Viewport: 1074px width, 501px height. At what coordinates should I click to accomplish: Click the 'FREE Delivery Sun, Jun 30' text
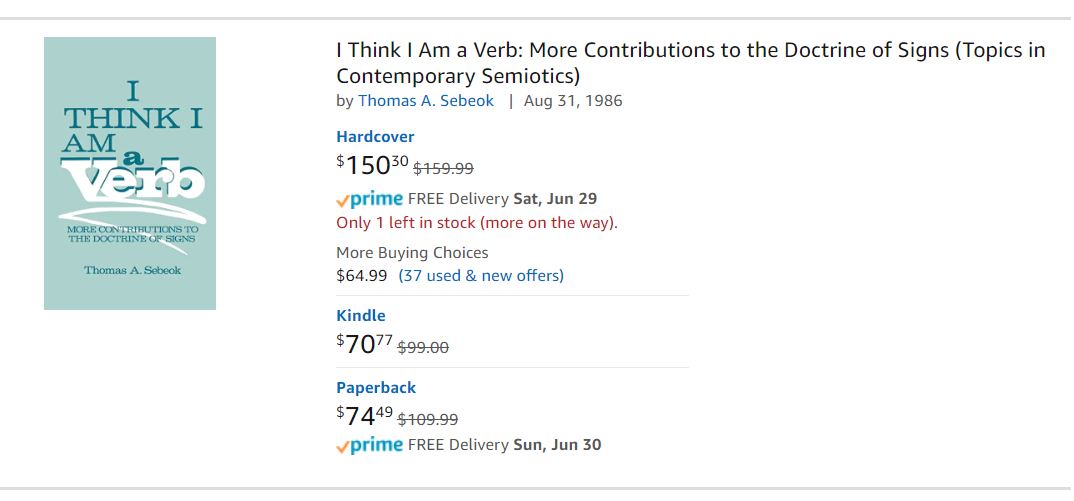[505, 445]
